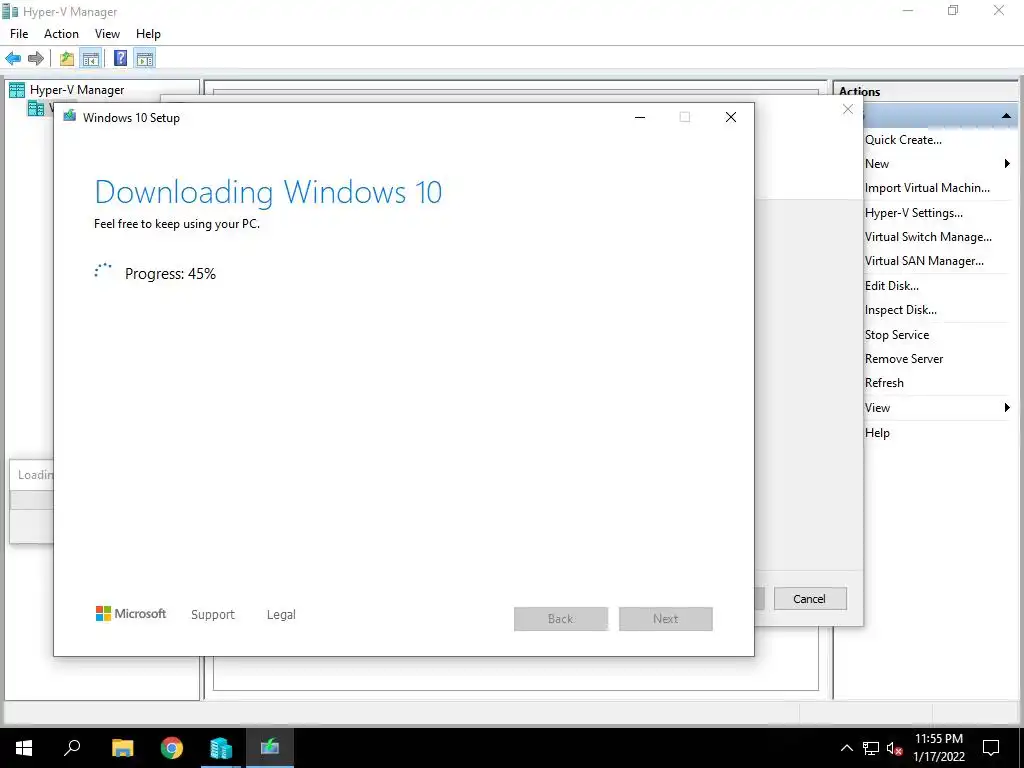The image size is (1024, 768).
Task: Launch Google Chrome from taskbar
Action: point(172,748)
